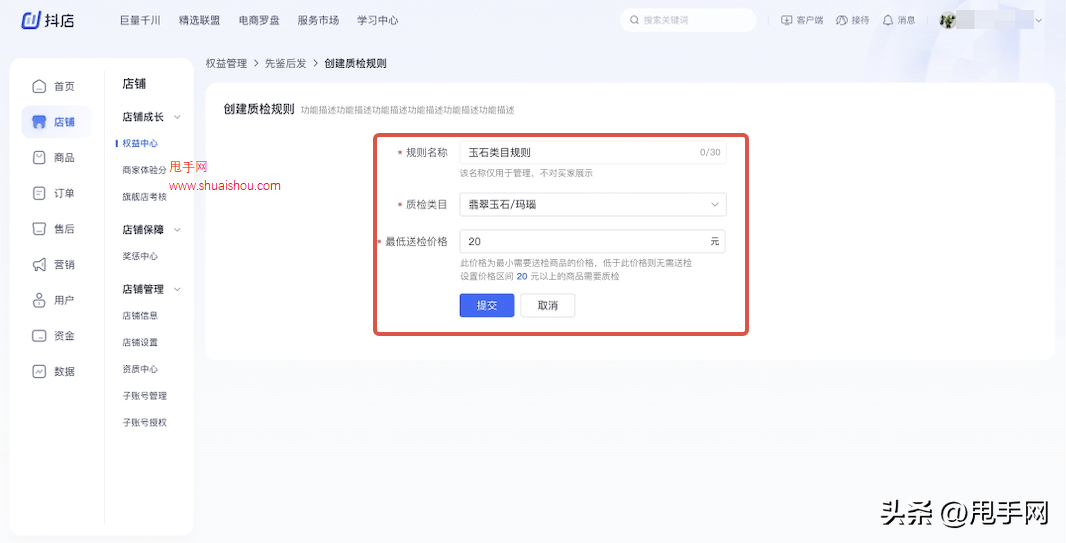Screen dimensions: 1066x543
Task: Select the 商品 products icon in sidebar
Action: point(39,158)
